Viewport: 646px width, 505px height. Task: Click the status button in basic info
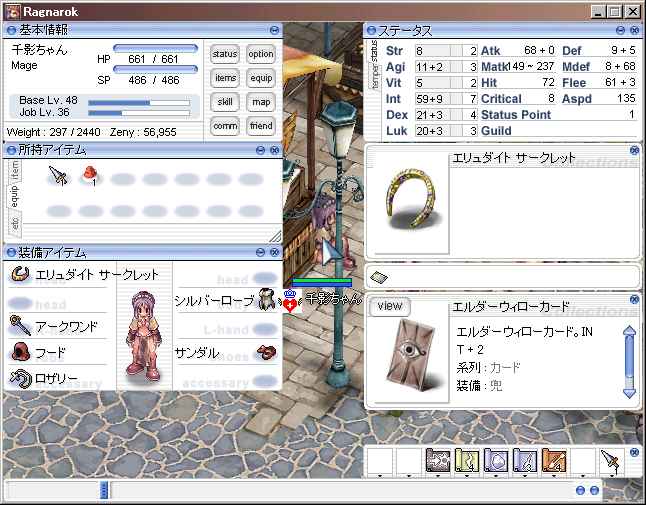tap(225, 54)
